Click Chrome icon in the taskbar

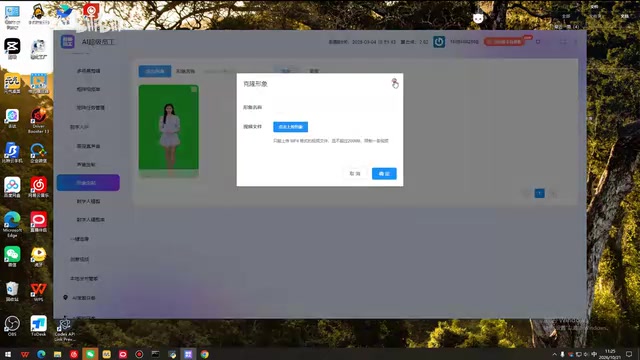204,354
